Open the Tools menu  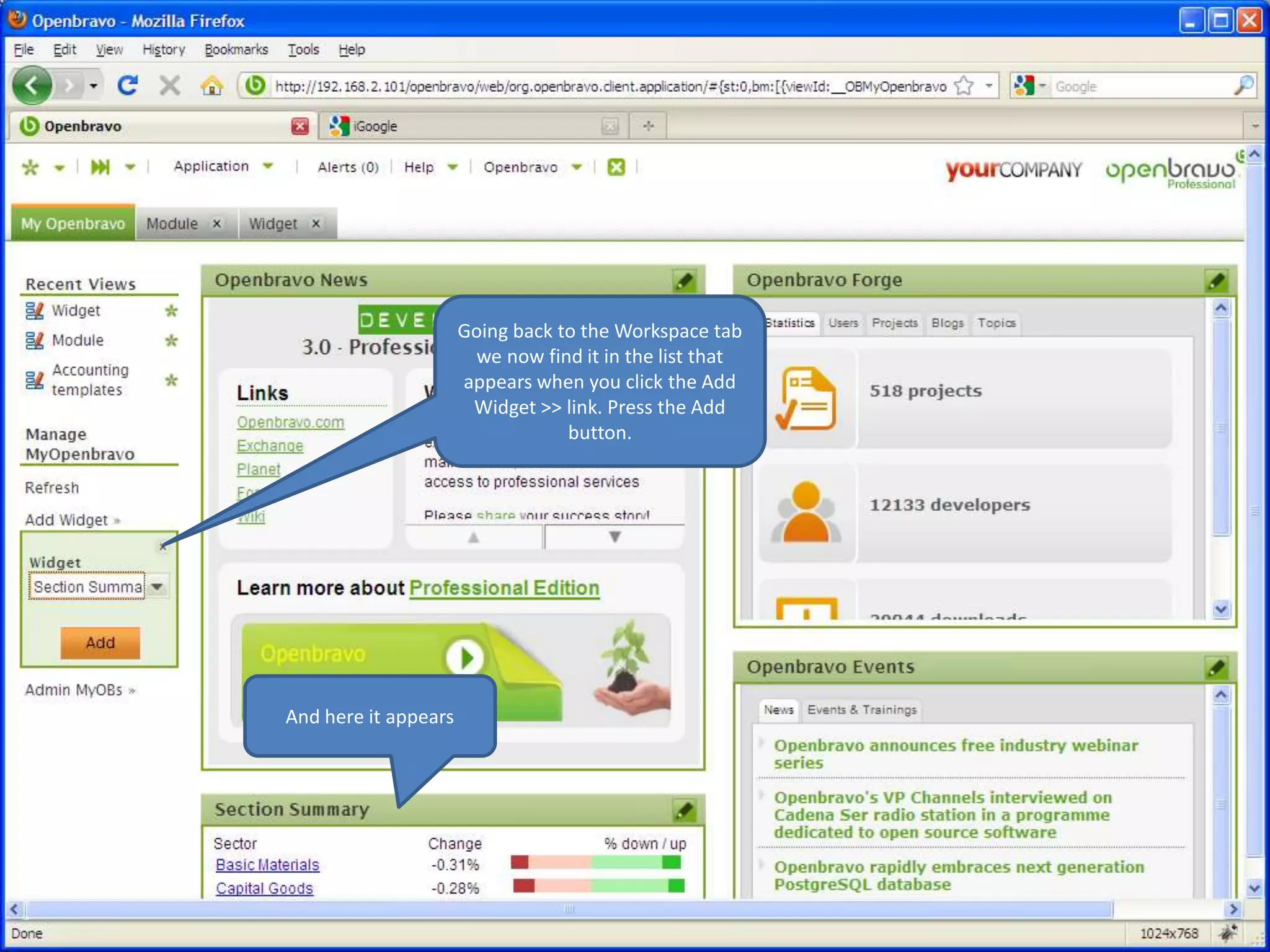[303, 50]
